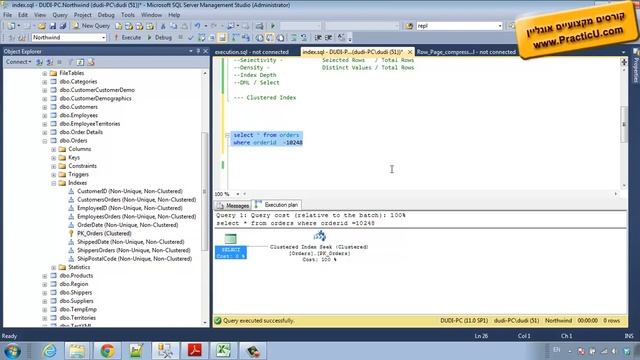Click the Copy toolbar icon

tap(173, 26)
